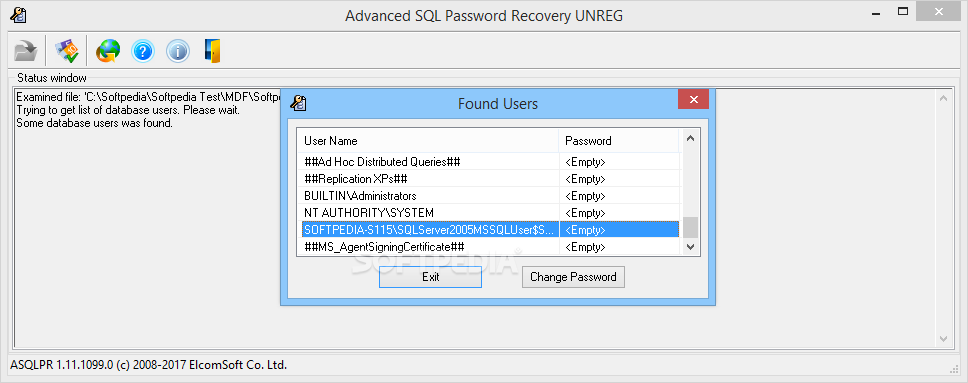Click user list scrollbar down arrow
Image resolution: width=968 pixels, height=383 pixels.
pos(690,246)
